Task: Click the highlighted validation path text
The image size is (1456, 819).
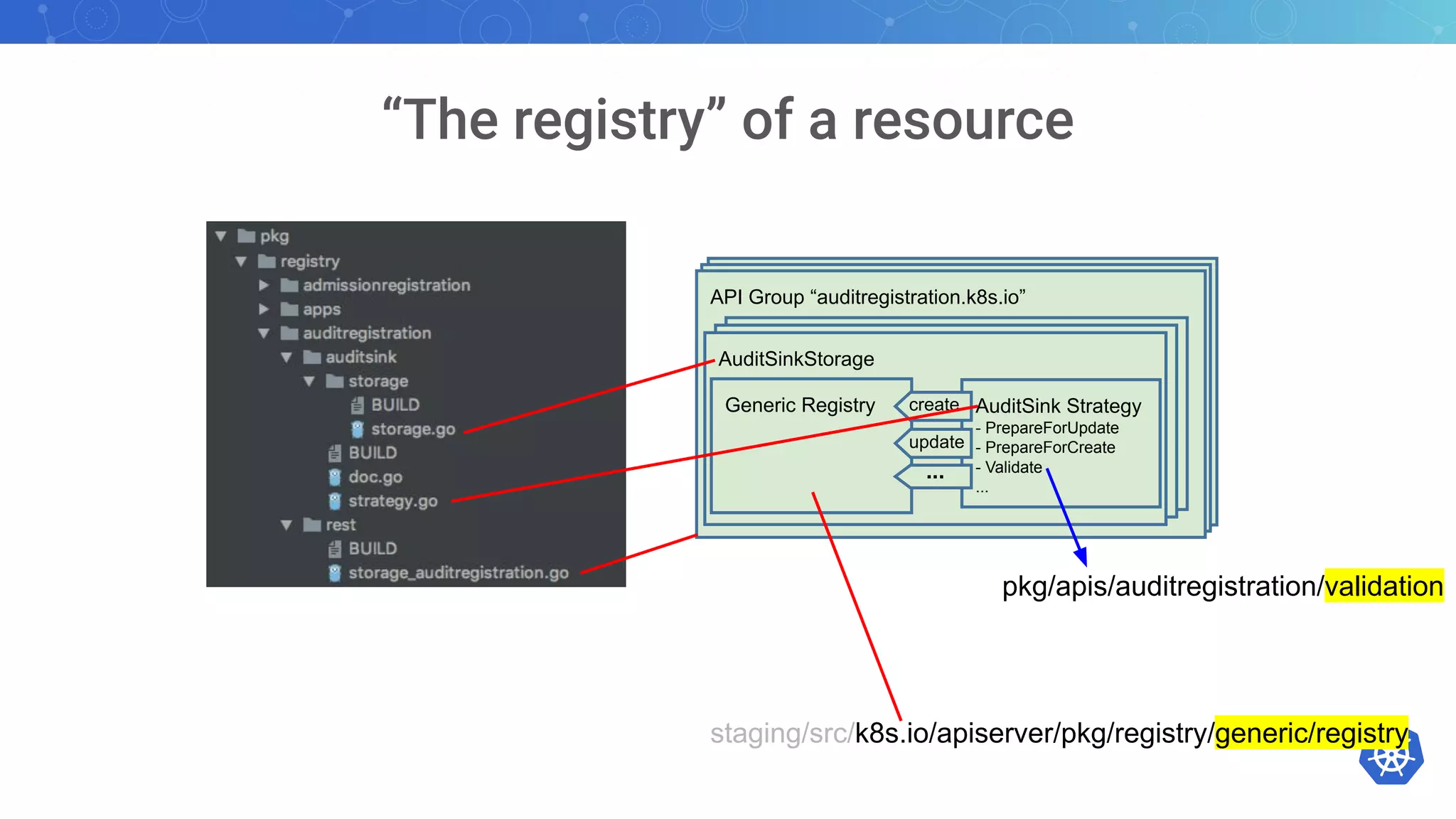Action: (x=1383, y=587)
